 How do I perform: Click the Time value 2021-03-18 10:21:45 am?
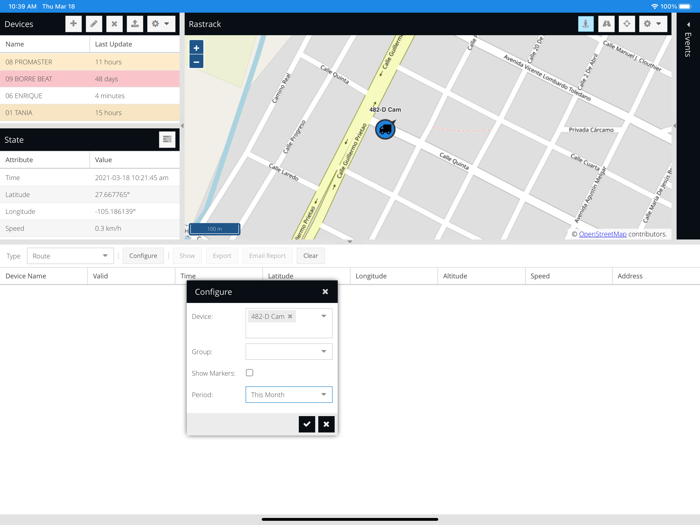point(132,178)
